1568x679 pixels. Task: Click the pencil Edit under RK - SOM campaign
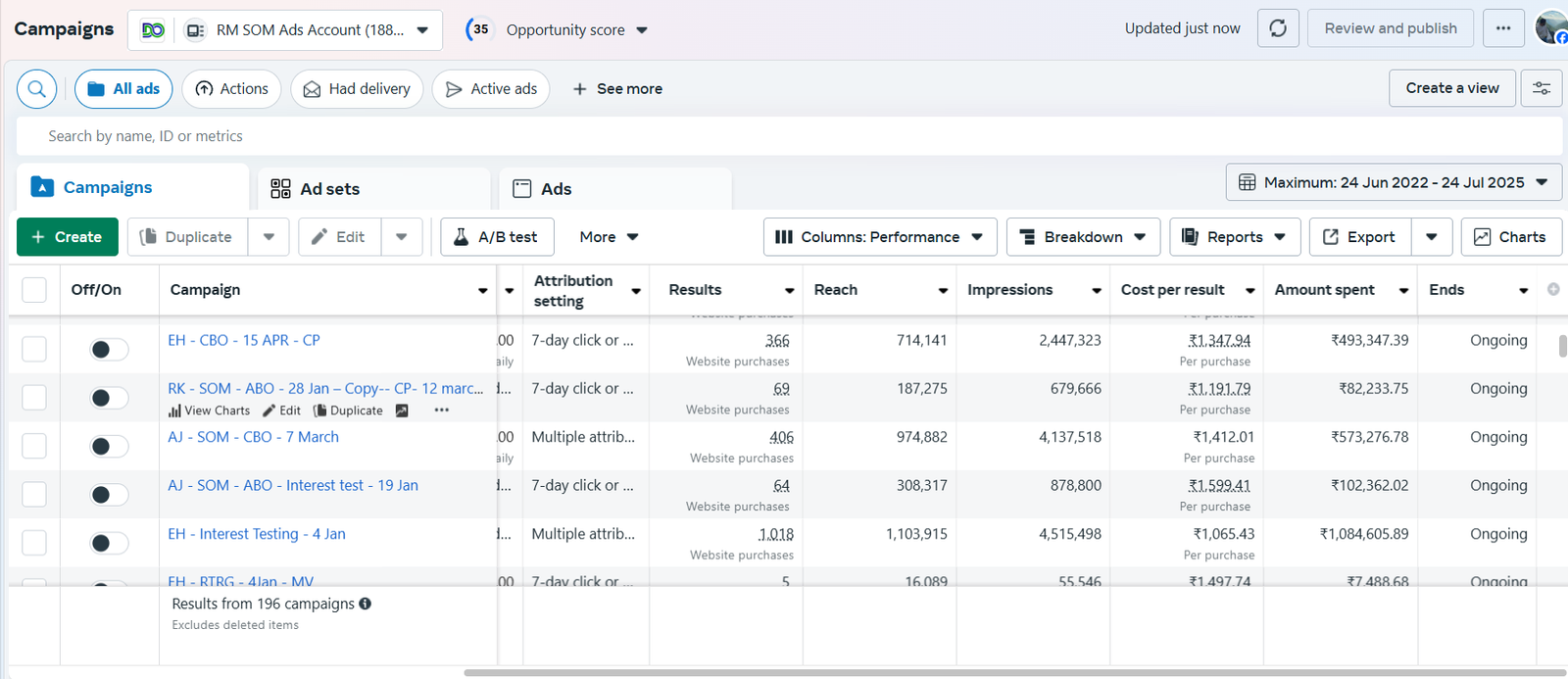tap(281, 411)
